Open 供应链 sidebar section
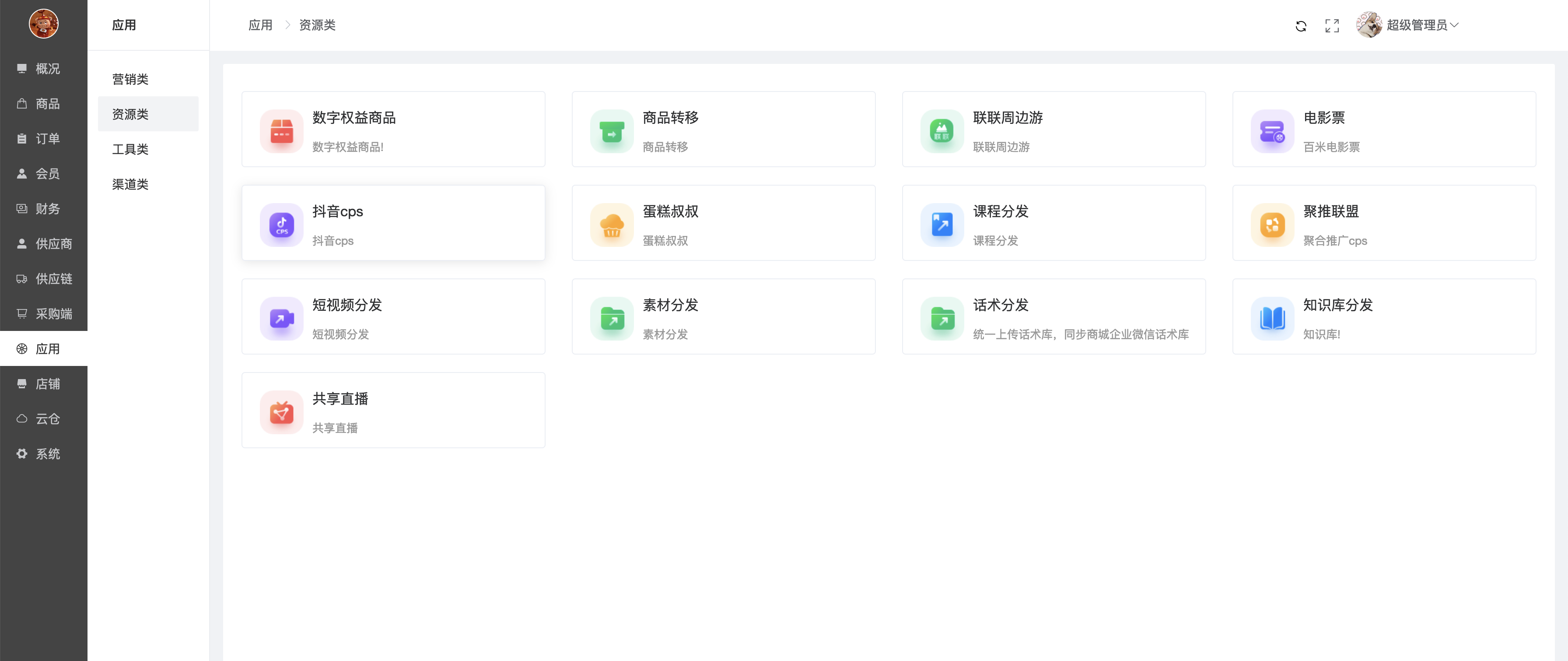The image size is (1568, 661). tap(53, 278)
